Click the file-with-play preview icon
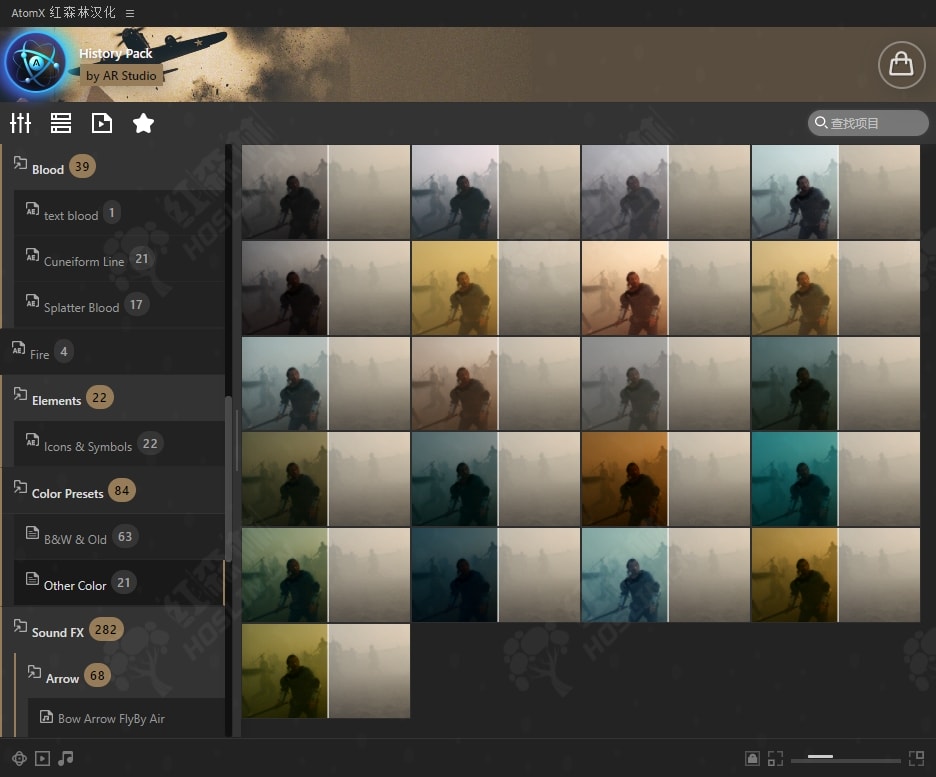Image resolution: width=936 pixels, height=777 pixels. pos(102,123)
